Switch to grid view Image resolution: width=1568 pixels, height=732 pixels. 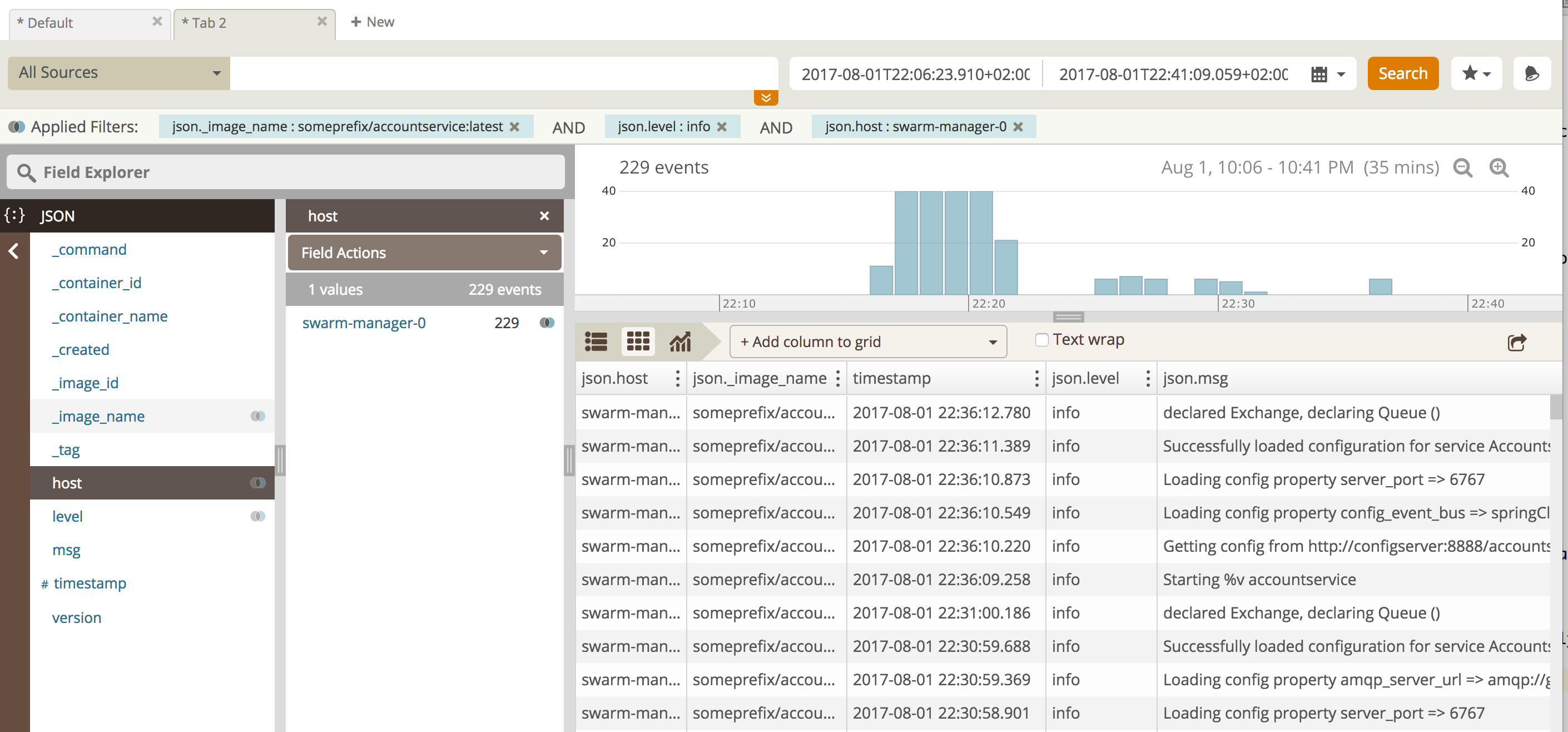[638, 341]
